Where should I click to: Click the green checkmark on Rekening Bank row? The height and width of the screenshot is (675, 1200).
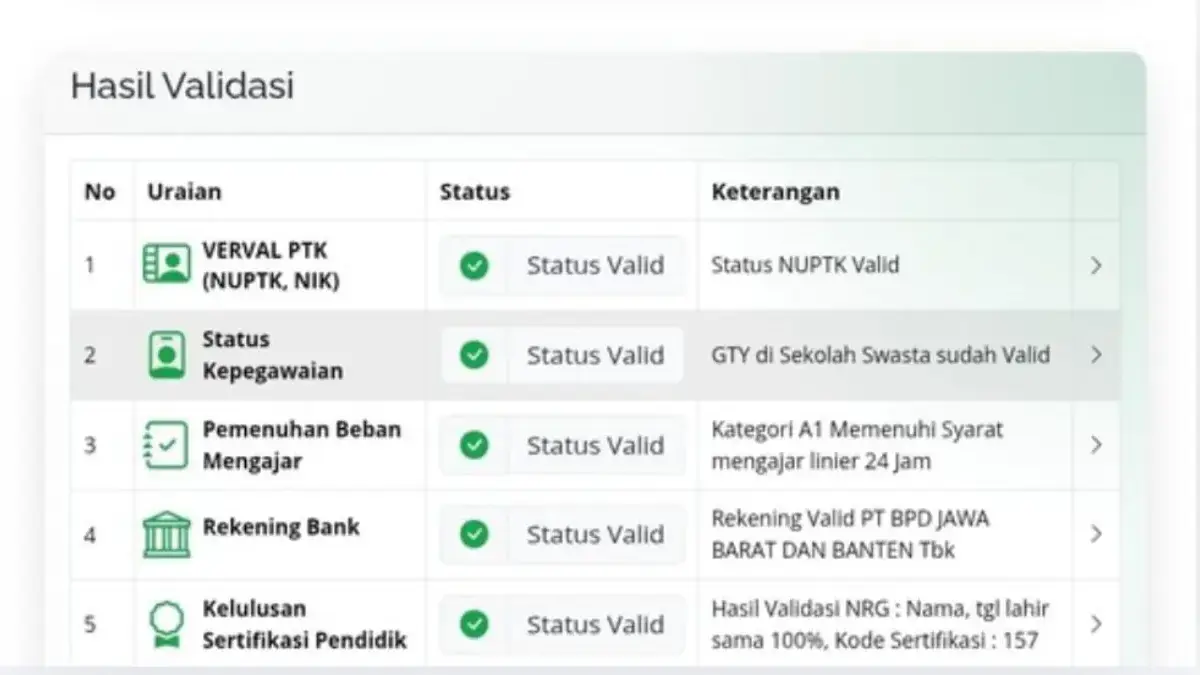click(x=473, y=534)
